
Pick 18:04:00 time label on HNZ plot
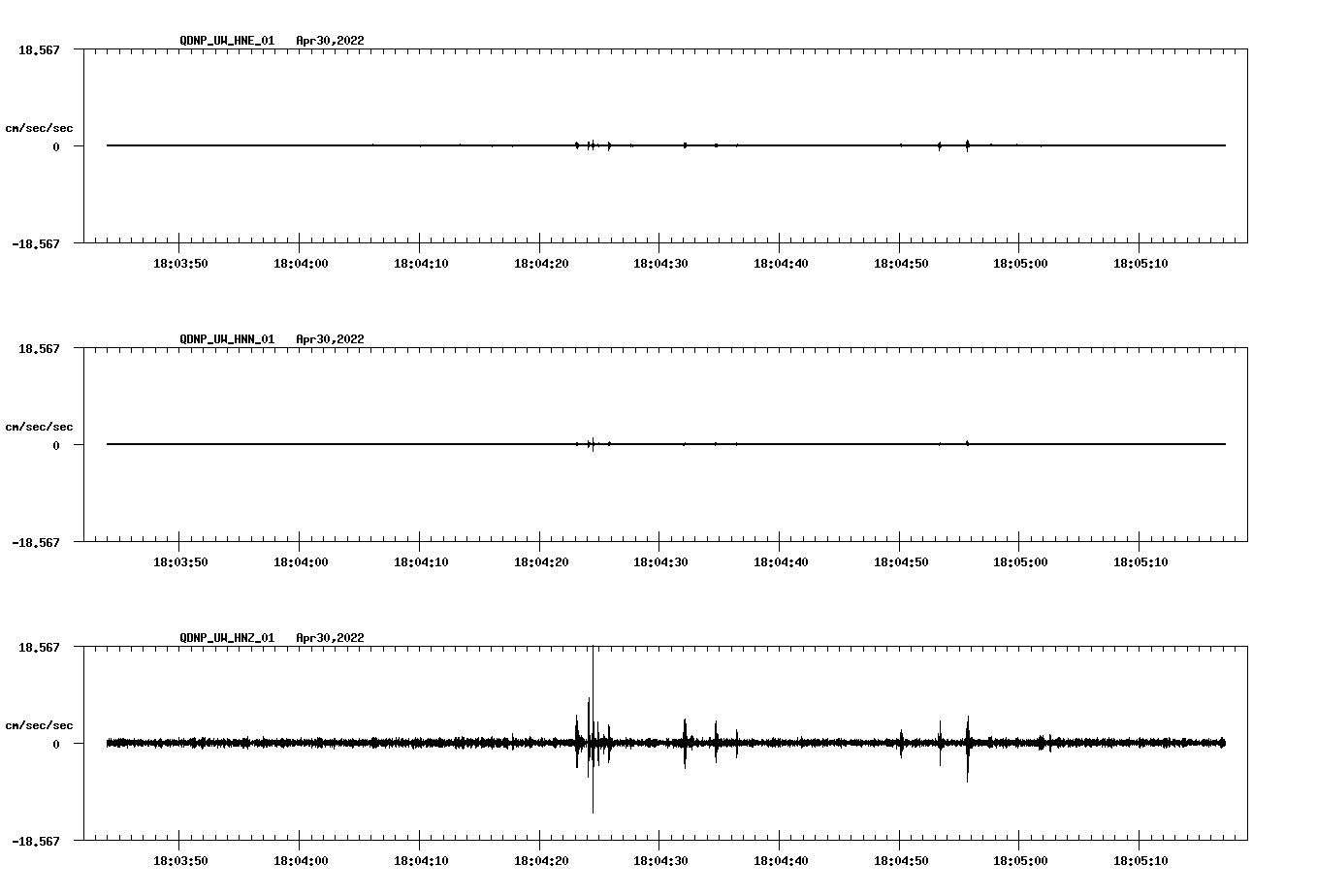point(300,861)
